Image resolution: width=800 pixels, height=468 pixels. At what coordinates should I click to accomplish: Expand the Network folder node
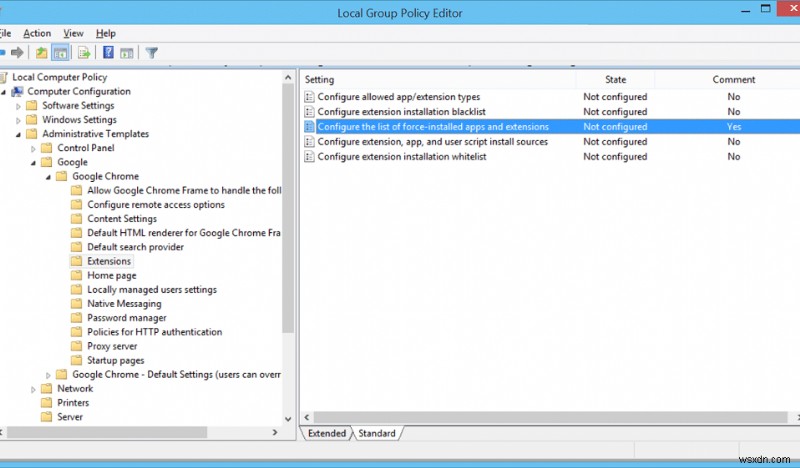click(34, 389)
